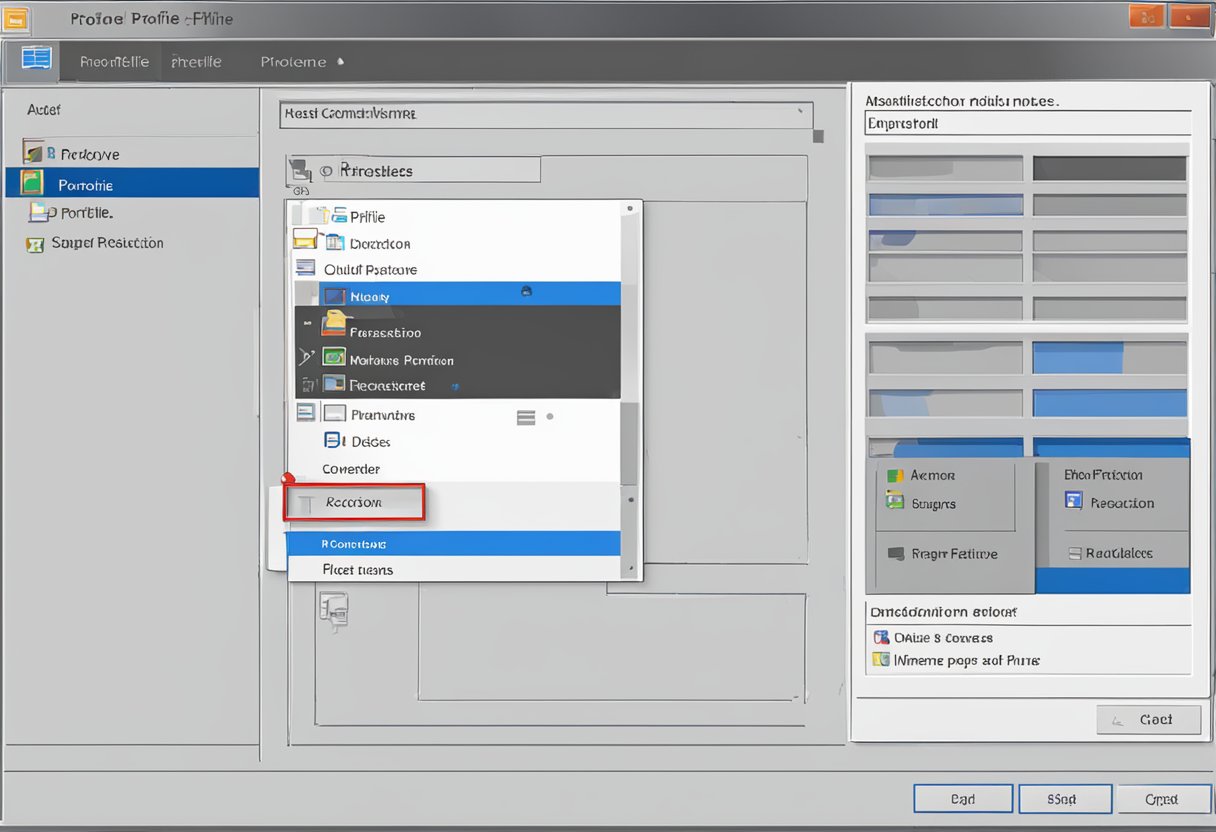1216x832 pixels.
Task: Click the Gacl button
Action: (x=1148, y=719)
